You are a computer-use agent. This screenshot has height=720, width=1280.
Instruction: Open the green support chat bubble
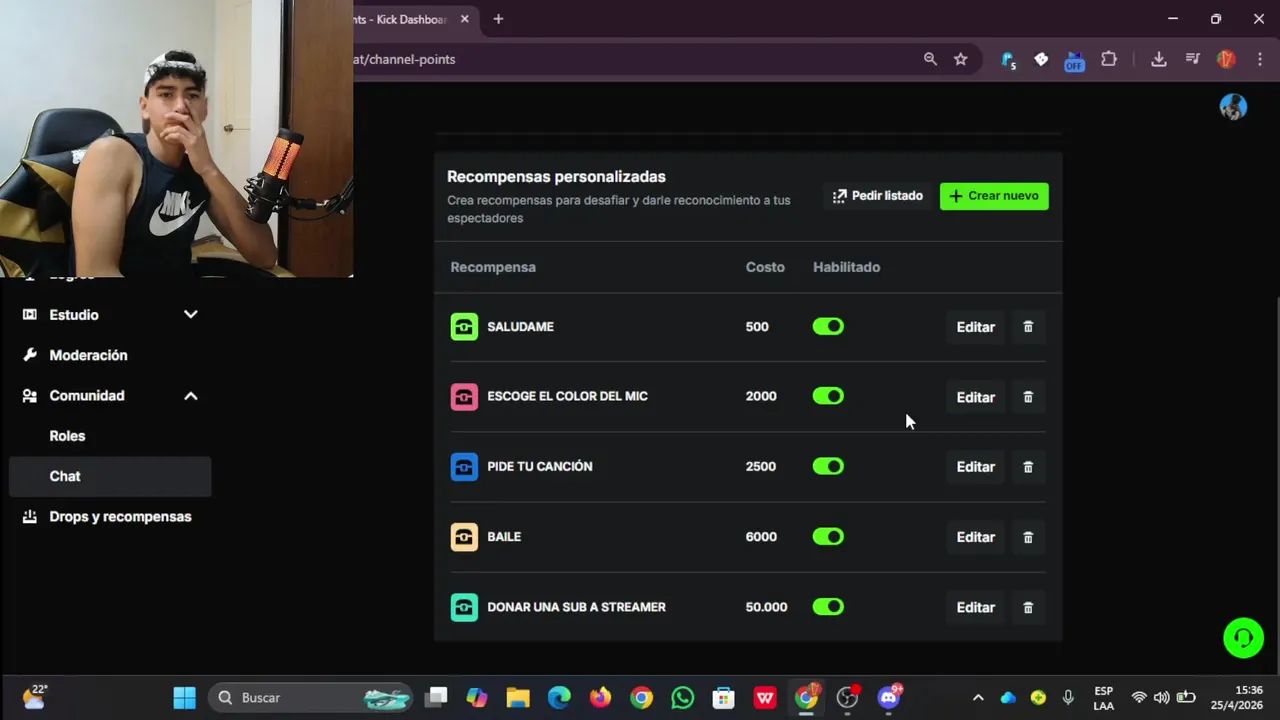[1243, 638]
